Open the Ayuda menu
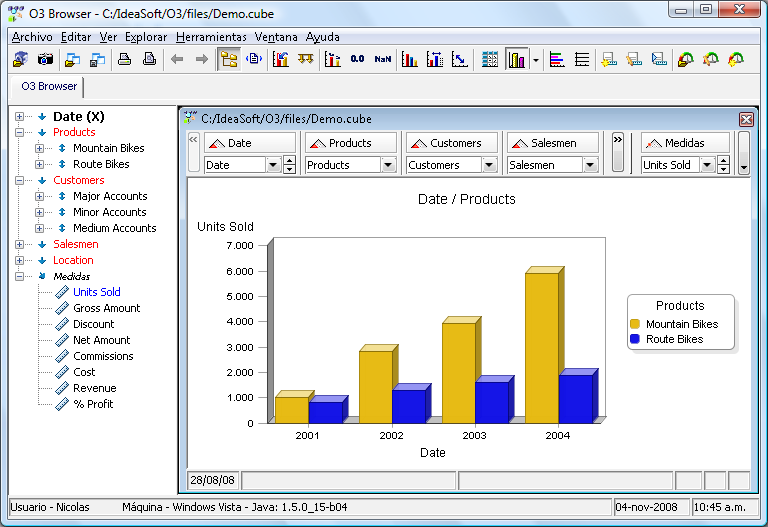The height and width of the screenshot is (527, 768). 322,37
